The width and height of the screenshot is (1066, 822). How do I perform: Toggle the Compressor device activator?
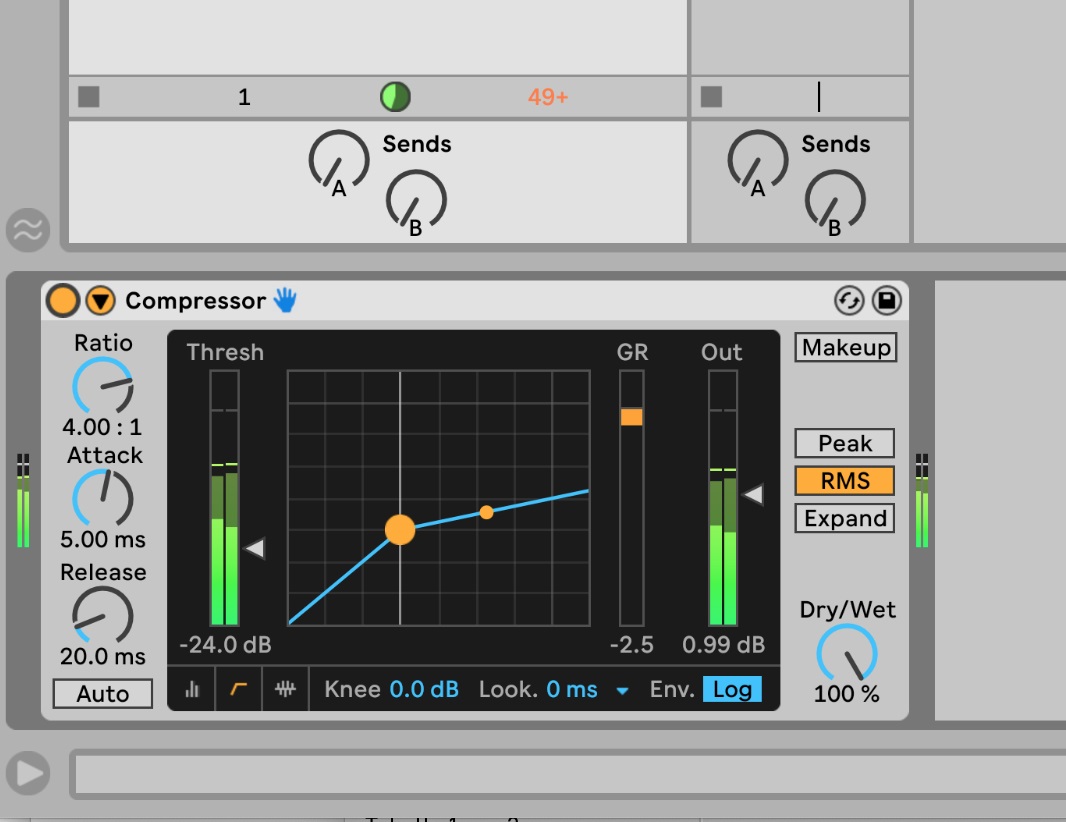62,300
